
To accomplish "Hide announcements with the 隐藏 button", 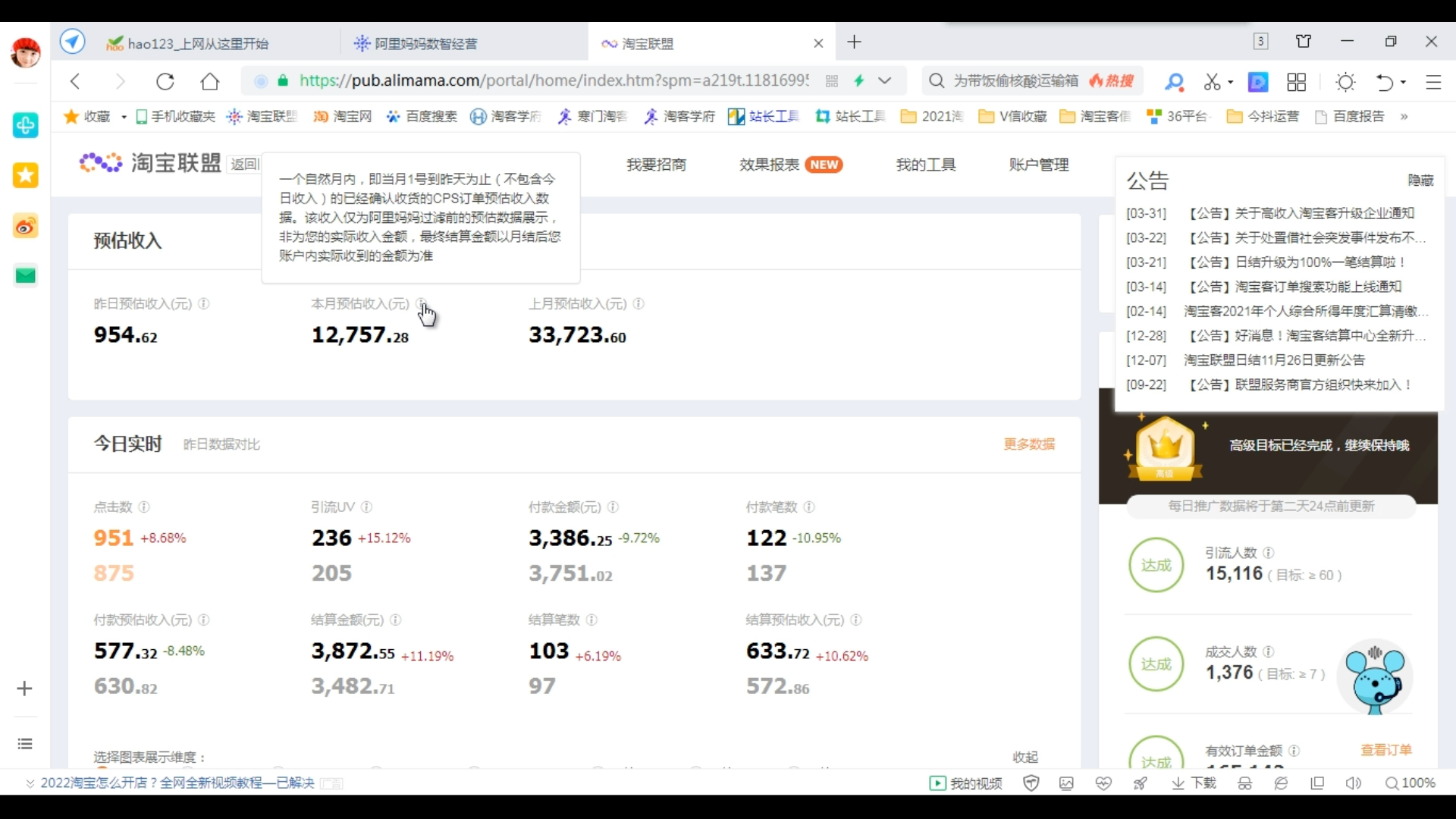I will [x=1420, y=180].
